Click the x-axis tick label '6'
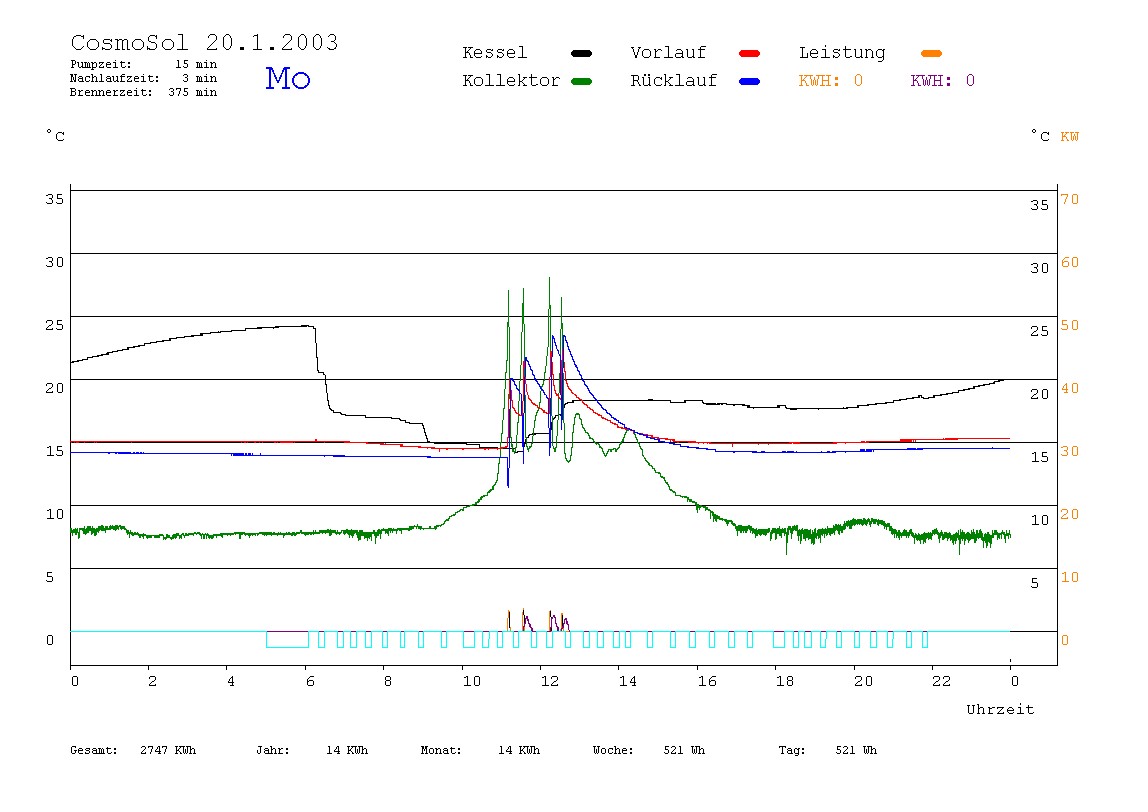Screen dimensions: 1148x812 tap(310, 682)
